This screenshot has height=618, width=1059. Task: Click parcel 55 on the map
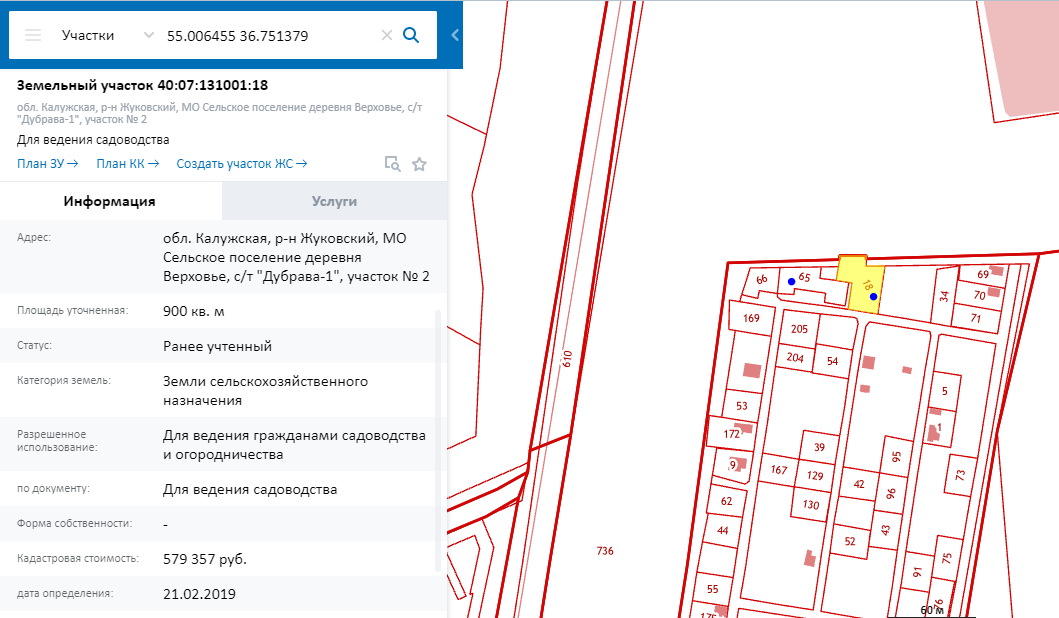(x=713, y=589)
